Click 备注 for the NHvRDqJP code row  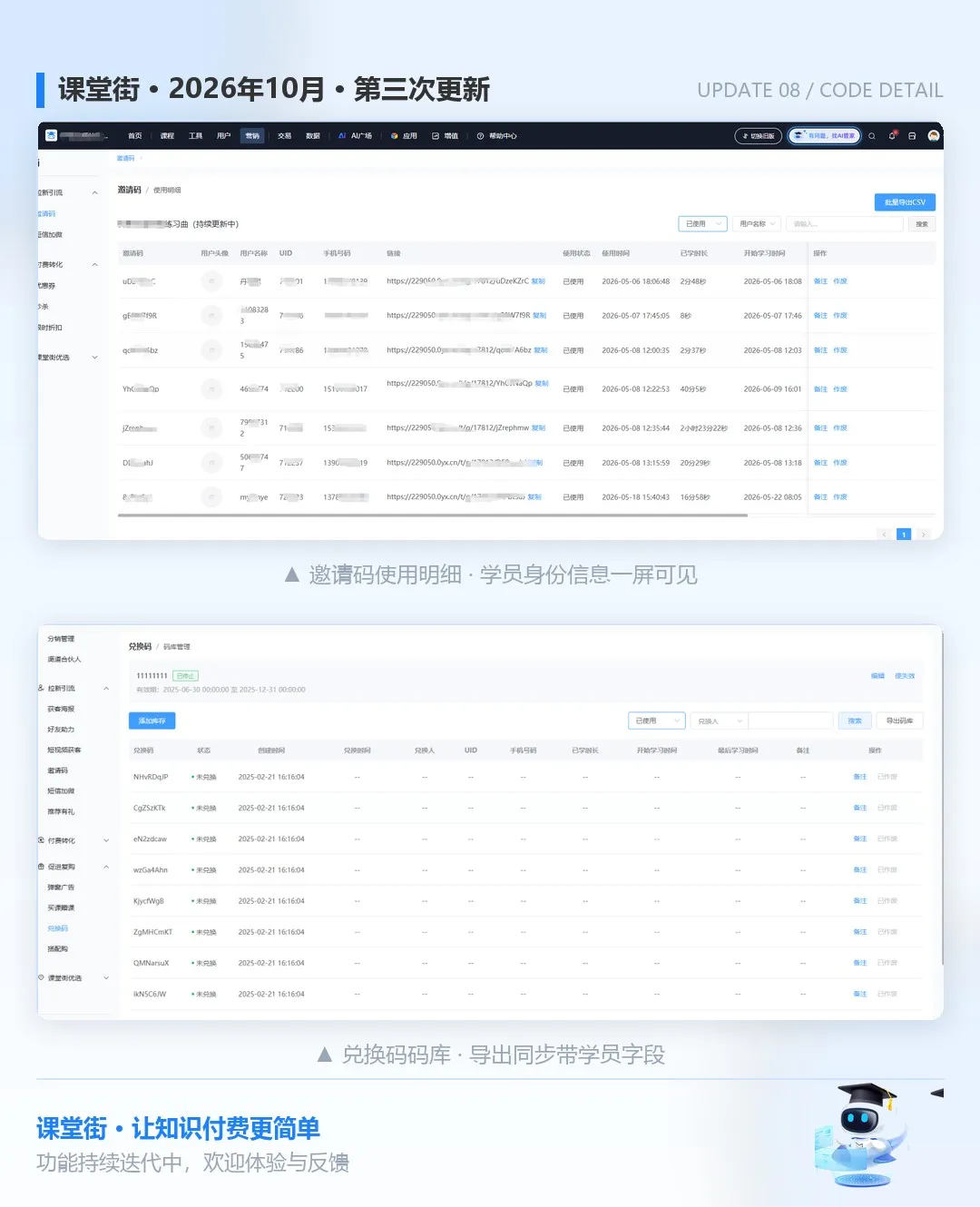tap(860, 777)
